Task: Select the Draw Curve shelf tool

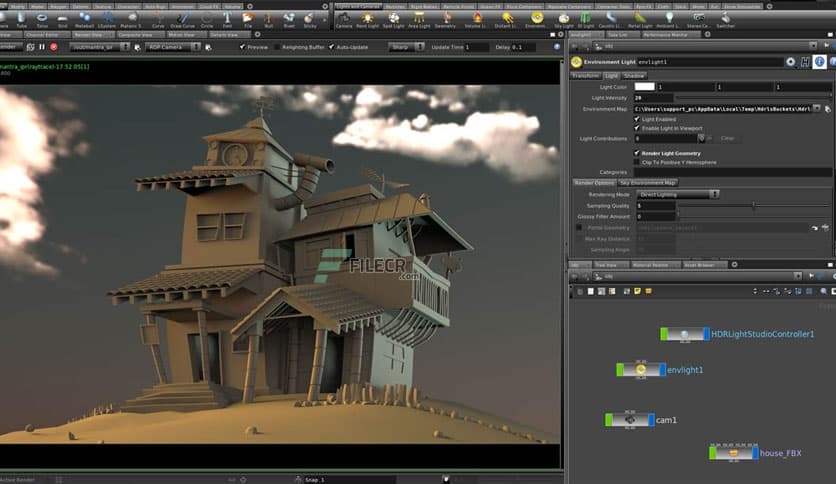Action: click(x=182, y=20)
